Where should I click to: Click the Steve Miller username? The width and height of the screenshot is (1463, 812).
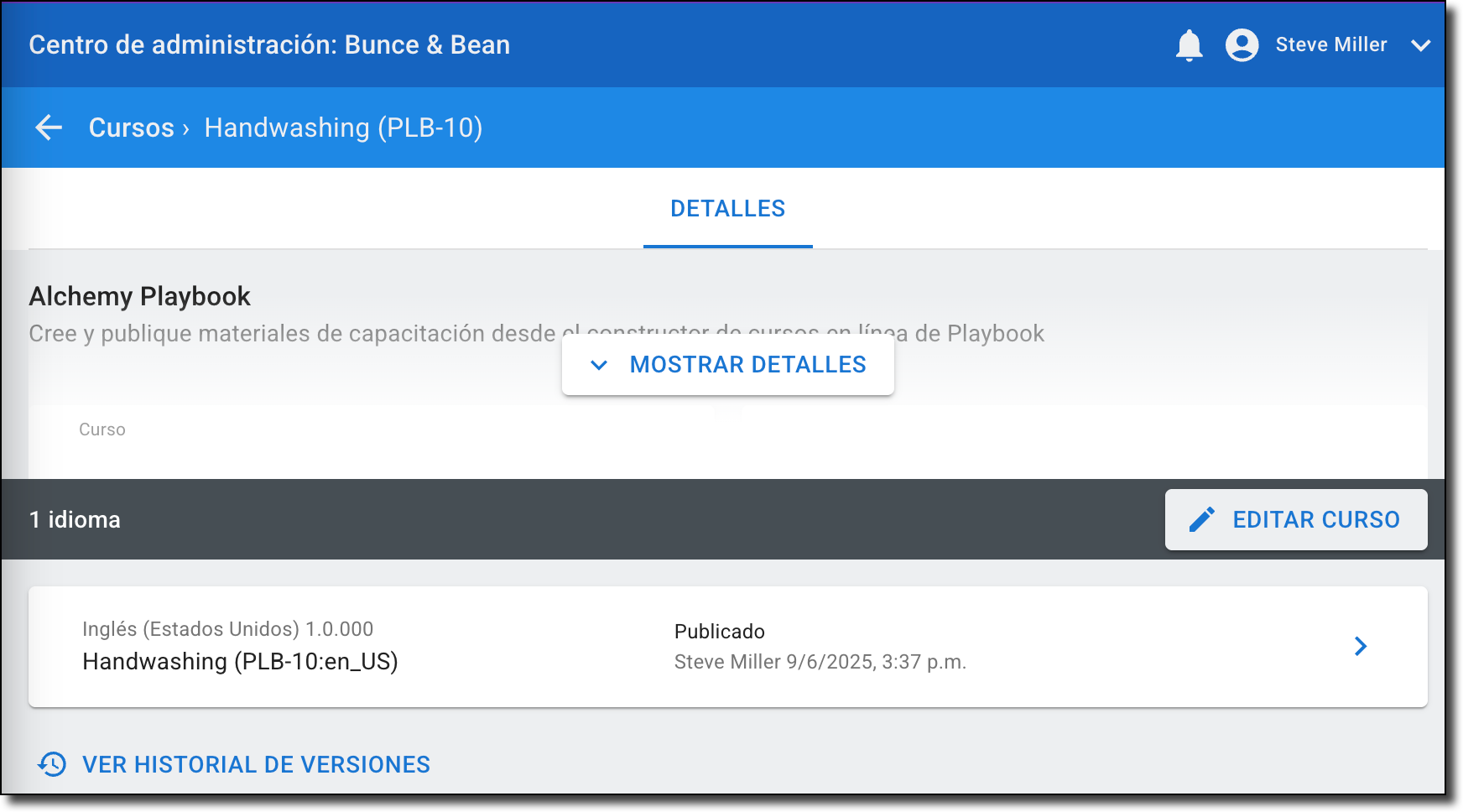[1330, 45]
